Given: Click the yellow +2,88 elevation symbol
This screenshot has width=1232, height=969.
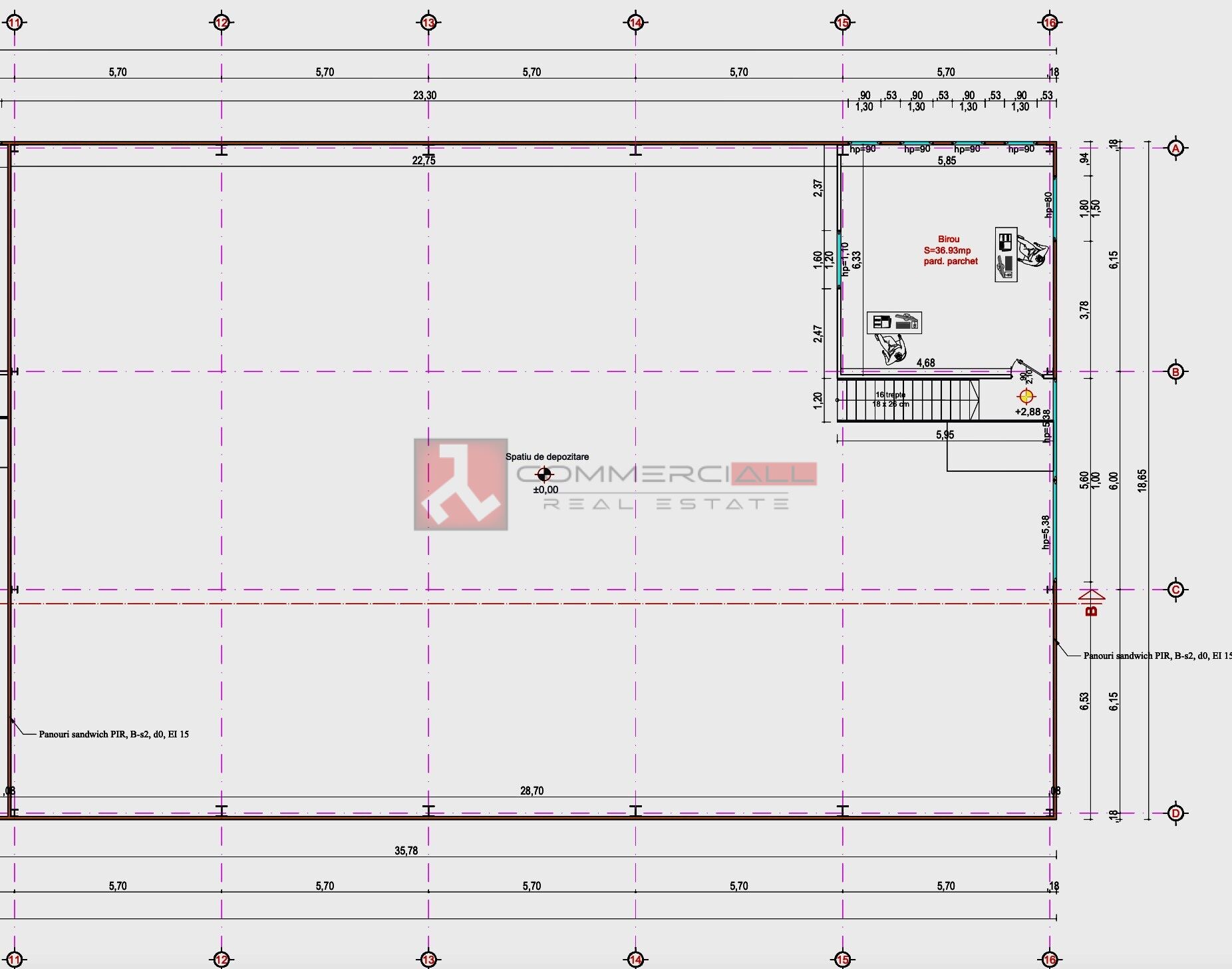Looking at the screenshot, I should [1026, 397].
